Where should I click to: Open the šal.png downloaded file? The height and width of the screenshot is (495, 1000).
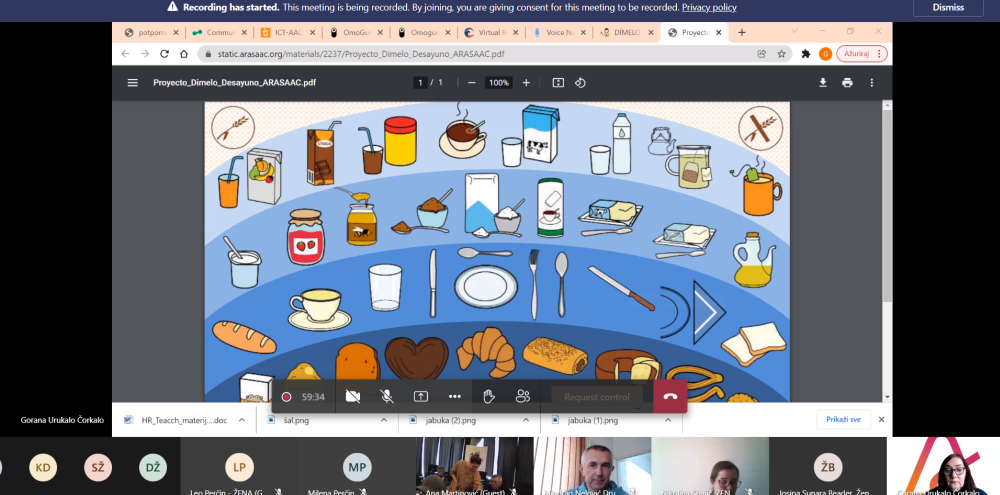pos(297,420)
